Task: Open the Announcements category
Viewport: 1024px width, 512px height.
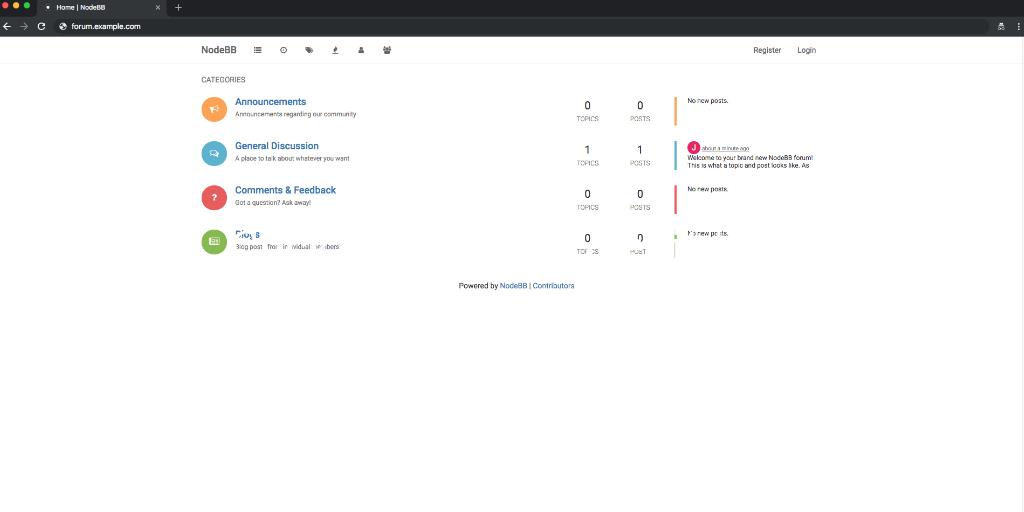Action: click(270, 102)
